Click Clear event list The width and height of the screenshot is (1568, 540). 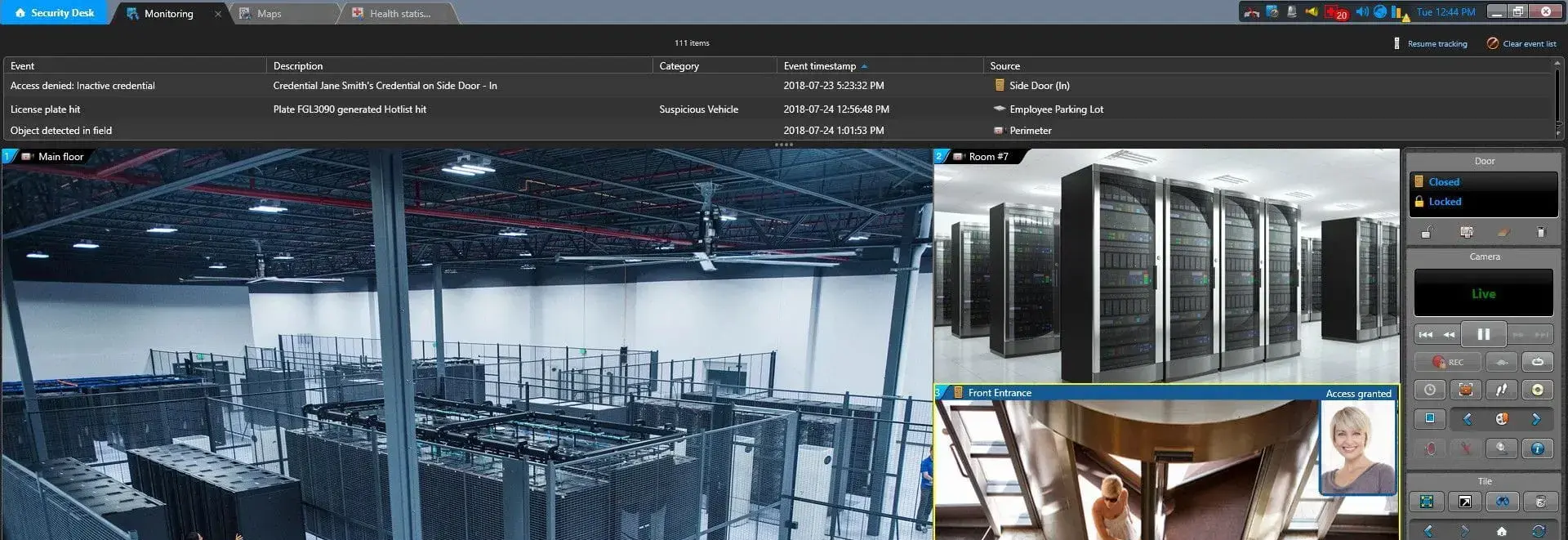click(1528, 44)
